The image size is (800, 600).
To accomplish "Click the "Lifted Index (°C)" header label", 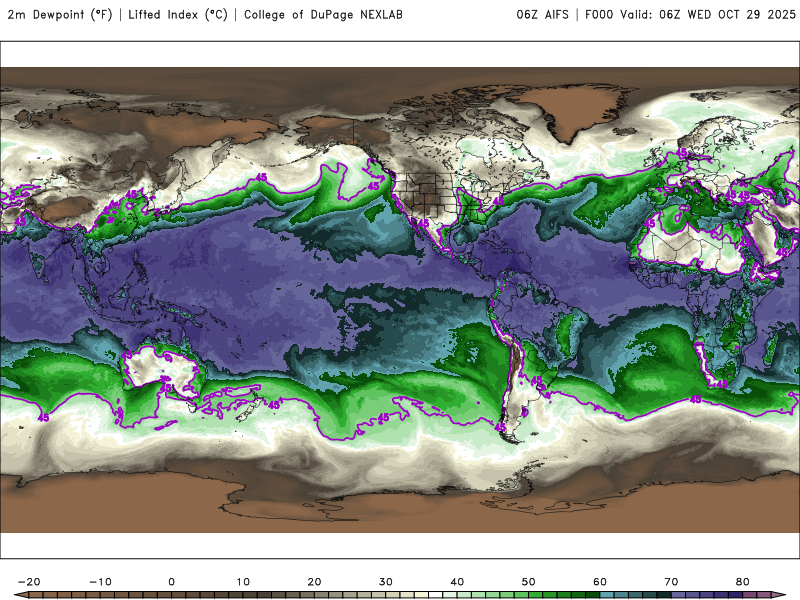I will (178, 14).
